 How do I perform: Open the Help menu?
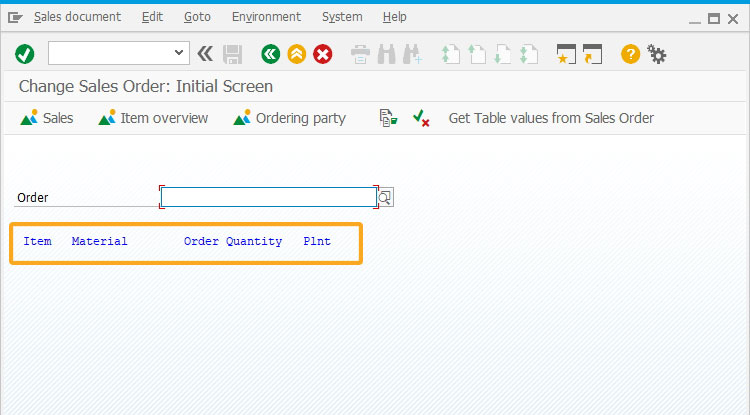(x=395, y=17)
